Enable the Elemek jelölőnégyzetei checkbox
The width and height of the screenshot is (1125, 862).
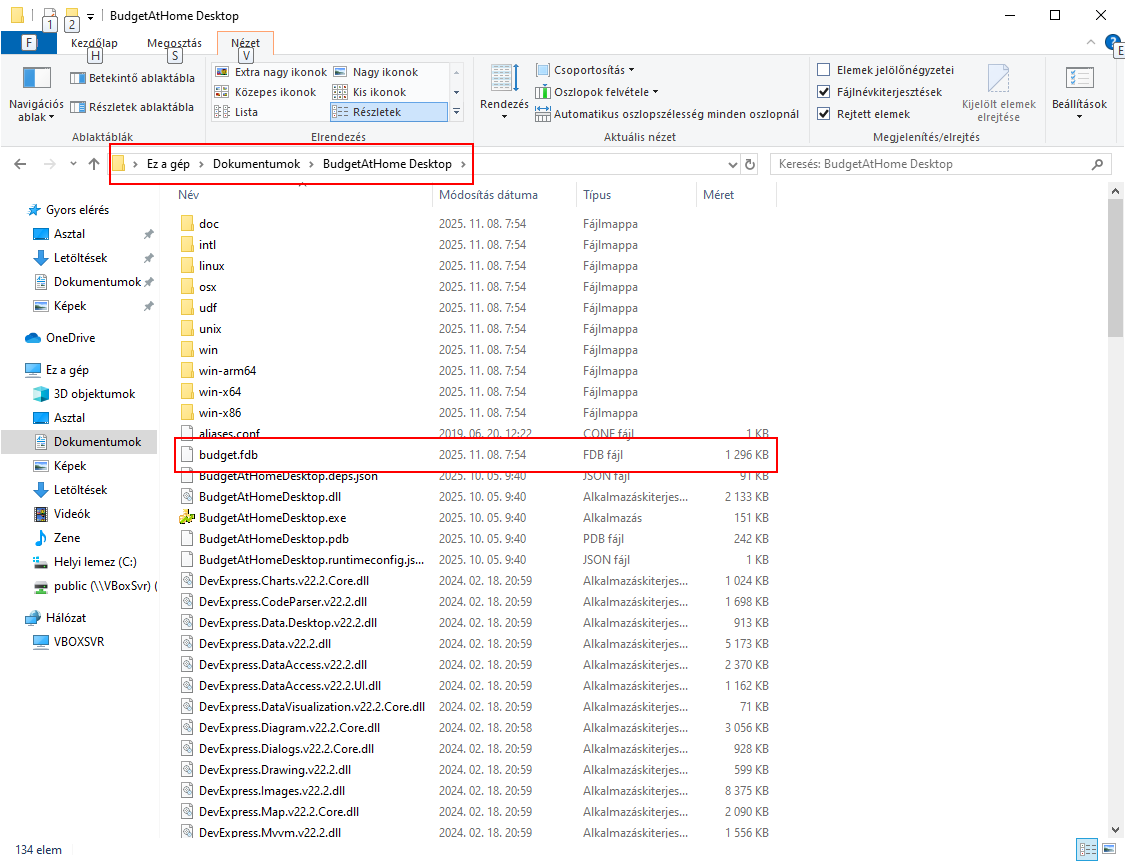pyautogui.click(x=824, y=70)
